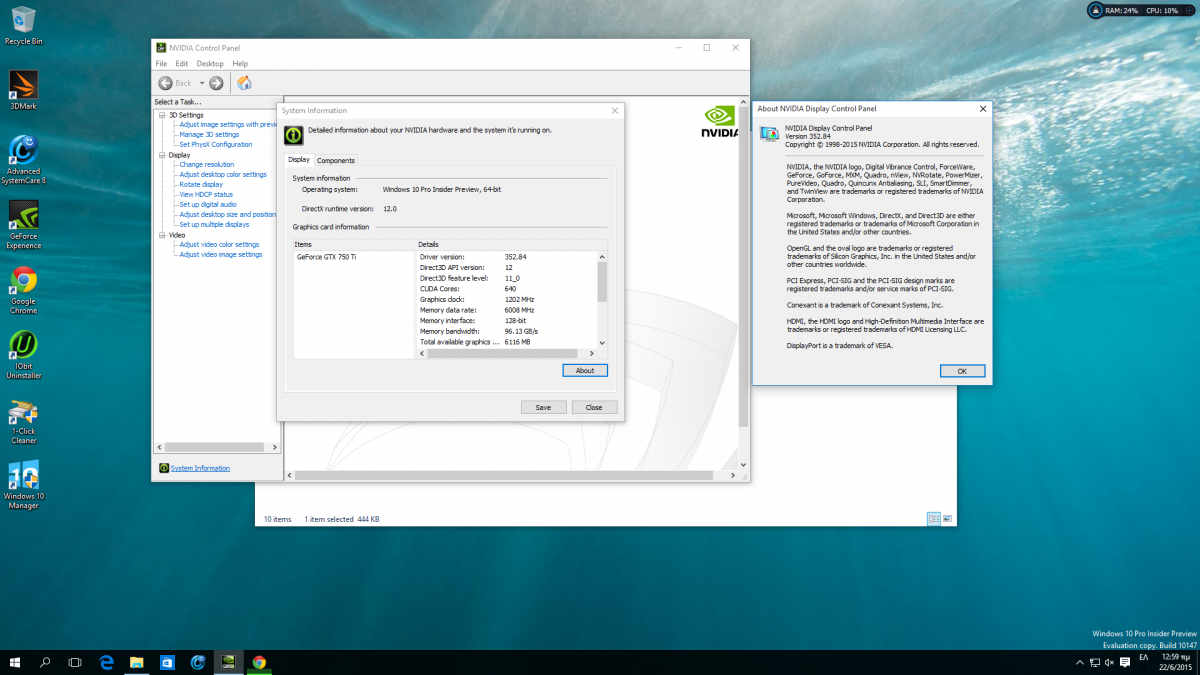Click the Close button in System Information
This screenshot has width=1200, height=675.
[594, 407]
